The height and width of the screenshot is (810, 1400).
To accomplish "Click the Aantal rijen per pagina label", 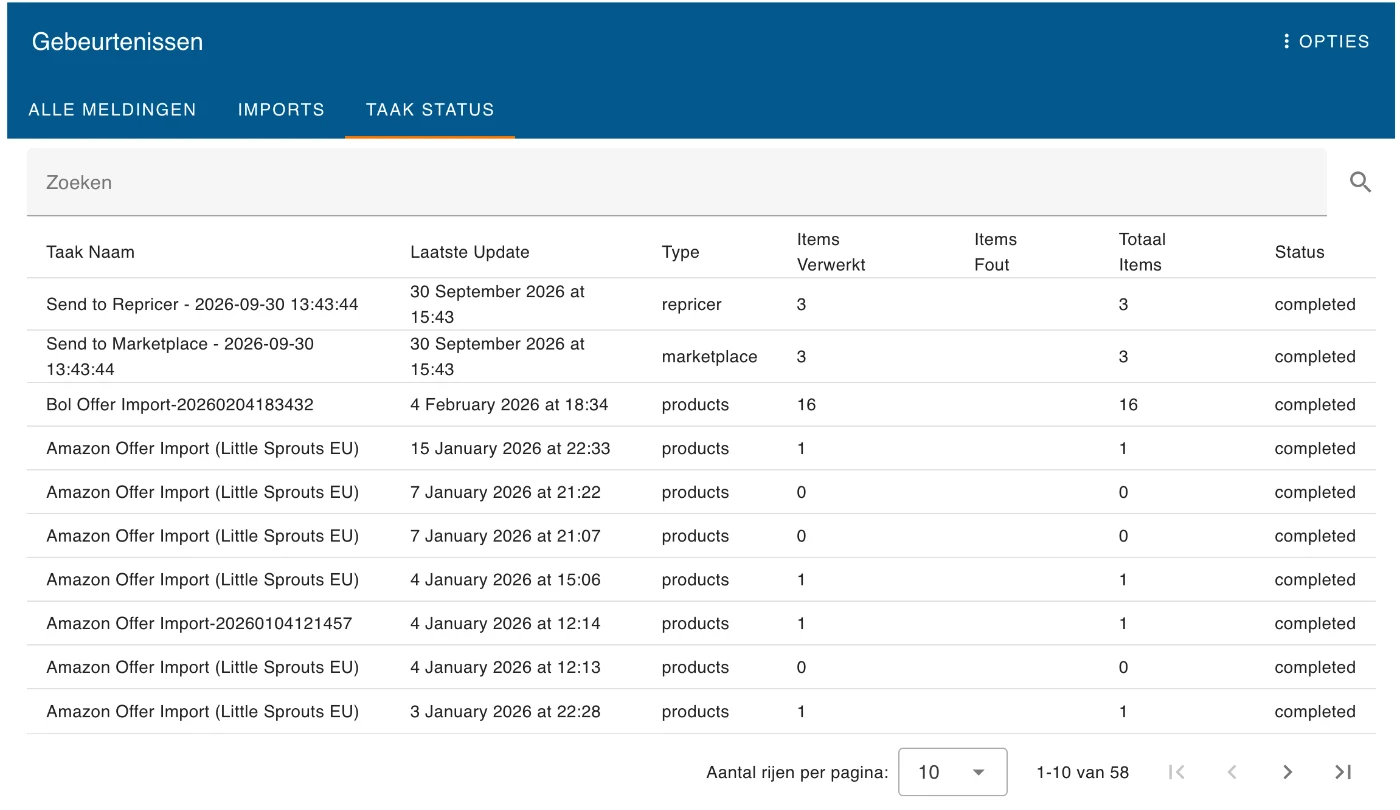I will click(797, 772).
